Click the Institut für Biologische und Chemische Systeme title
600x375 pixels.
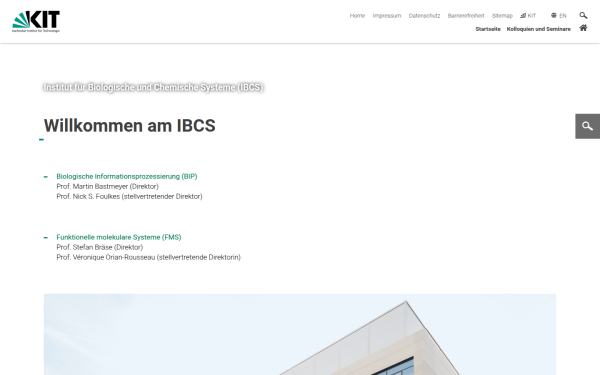pyautogui.click(x=153, y=87)
